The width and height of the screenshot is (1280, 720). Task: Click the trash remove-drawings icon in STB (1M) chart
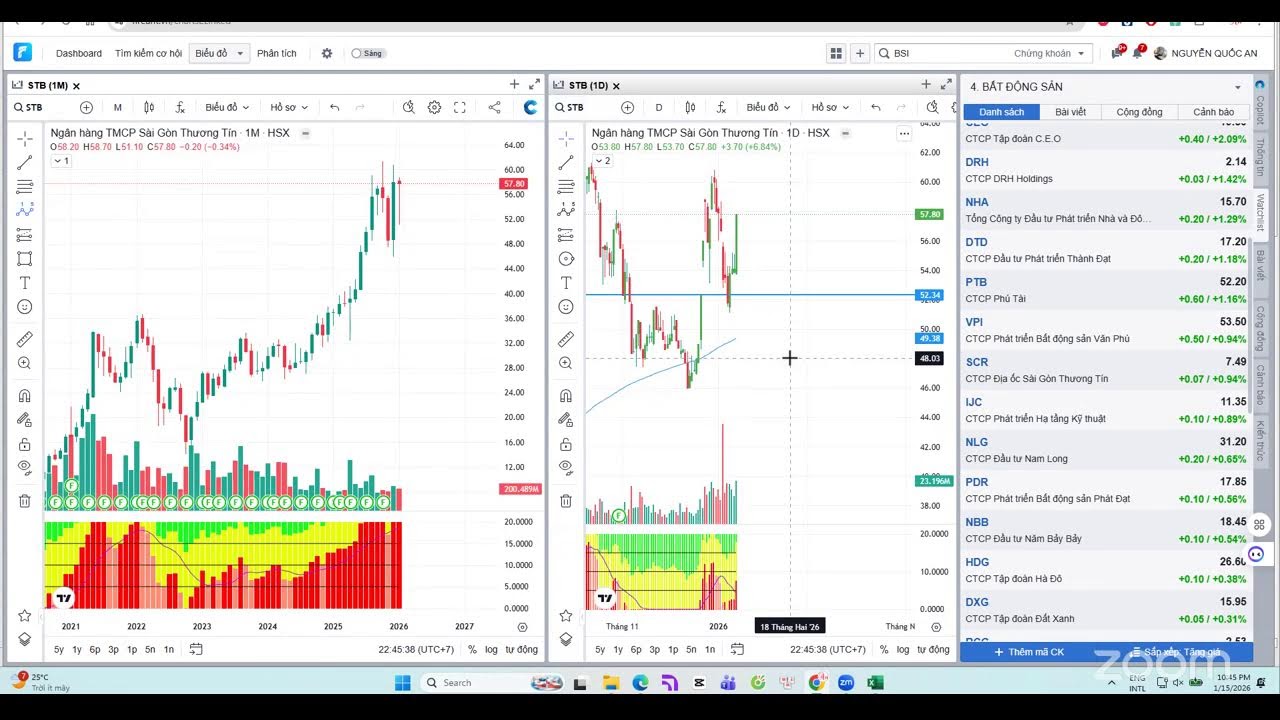click(25, 500)
